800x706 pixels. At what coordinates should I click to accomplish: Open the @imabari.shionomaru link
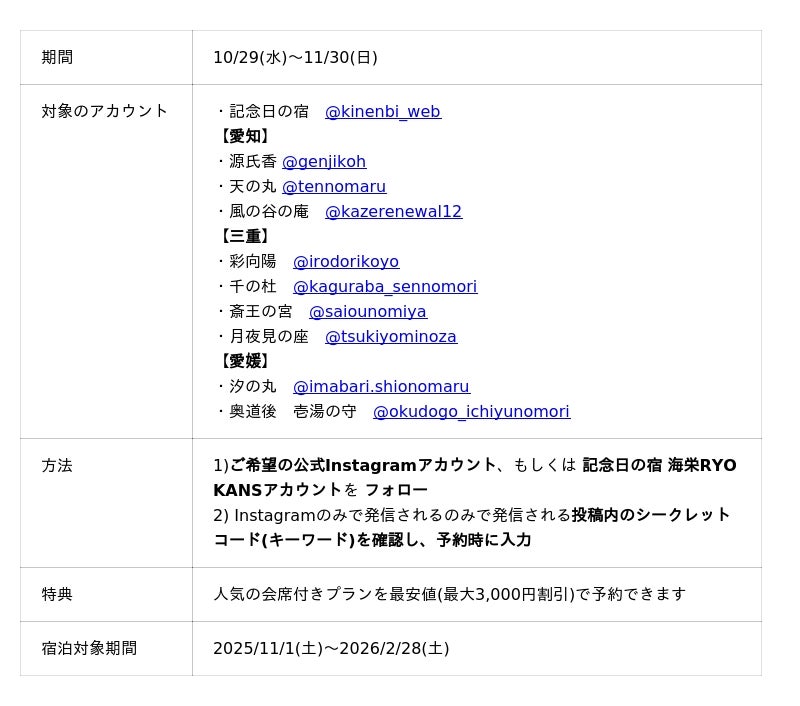(x=380, y=387)
